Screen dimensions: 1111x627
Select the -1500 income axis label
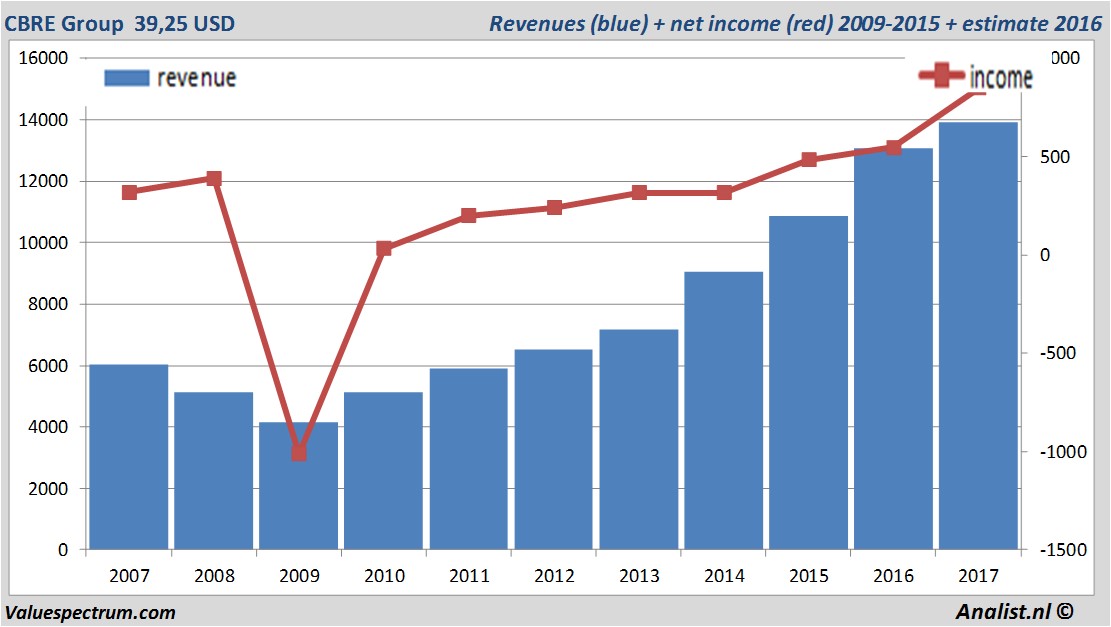[x=1063, y=550]
